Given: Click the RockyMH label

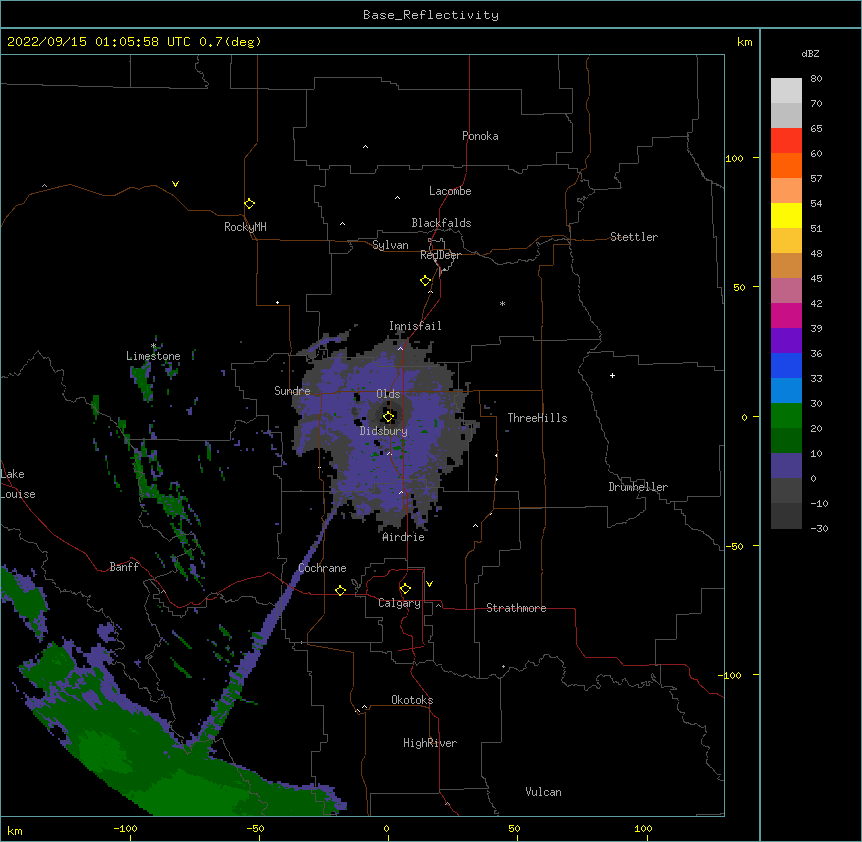Looking at the screenshot, I should tap(245, 227).
